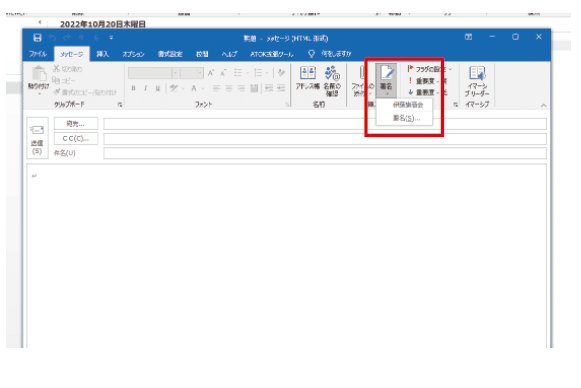This screenshot has height=388, width=581.
Task: Click the bullet list icon
Action: pos(238,73)
